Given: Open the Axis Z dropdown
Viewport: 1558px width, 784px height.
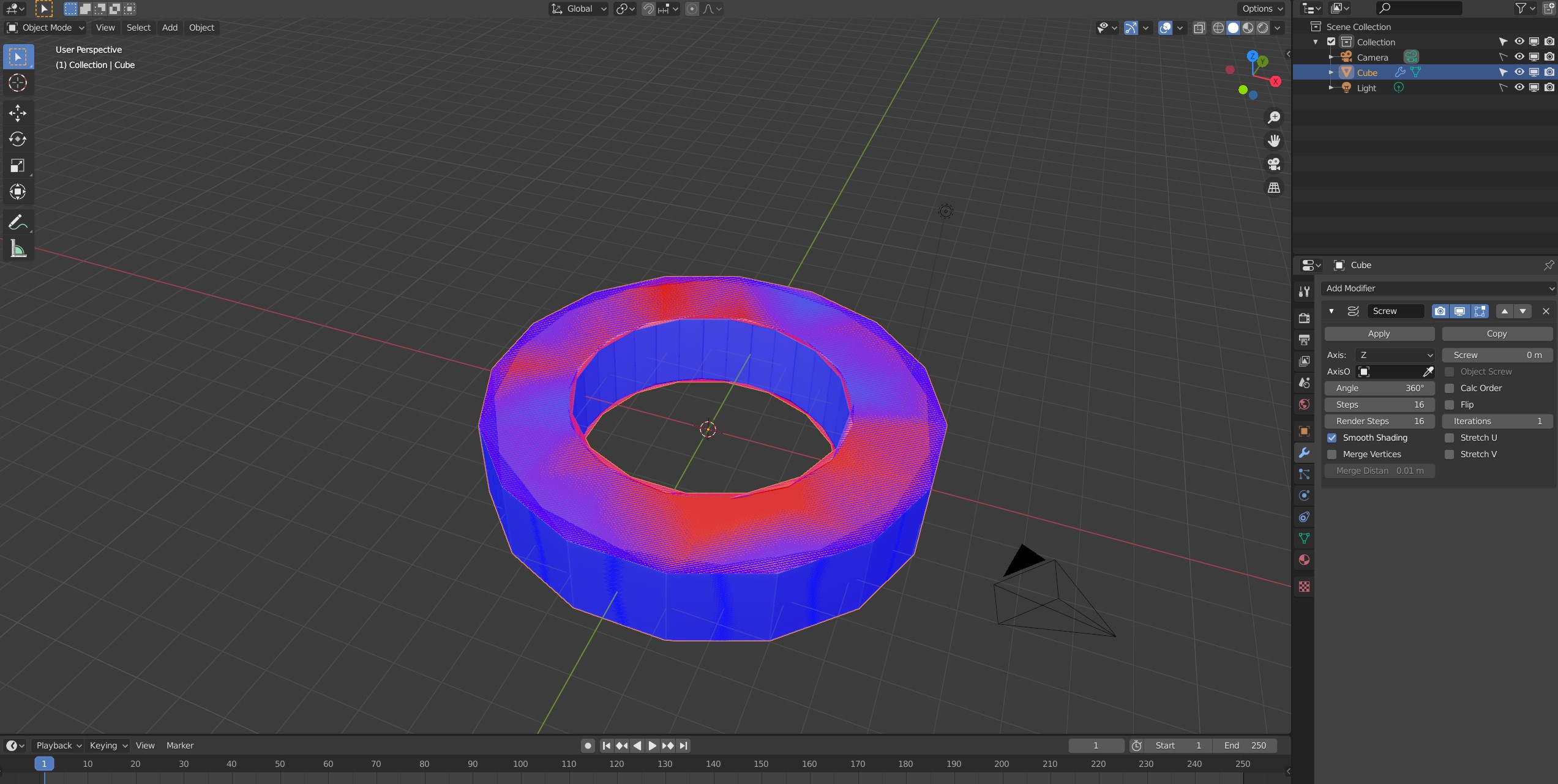Looking at the screenshot, I should (x=1395, y=355).
